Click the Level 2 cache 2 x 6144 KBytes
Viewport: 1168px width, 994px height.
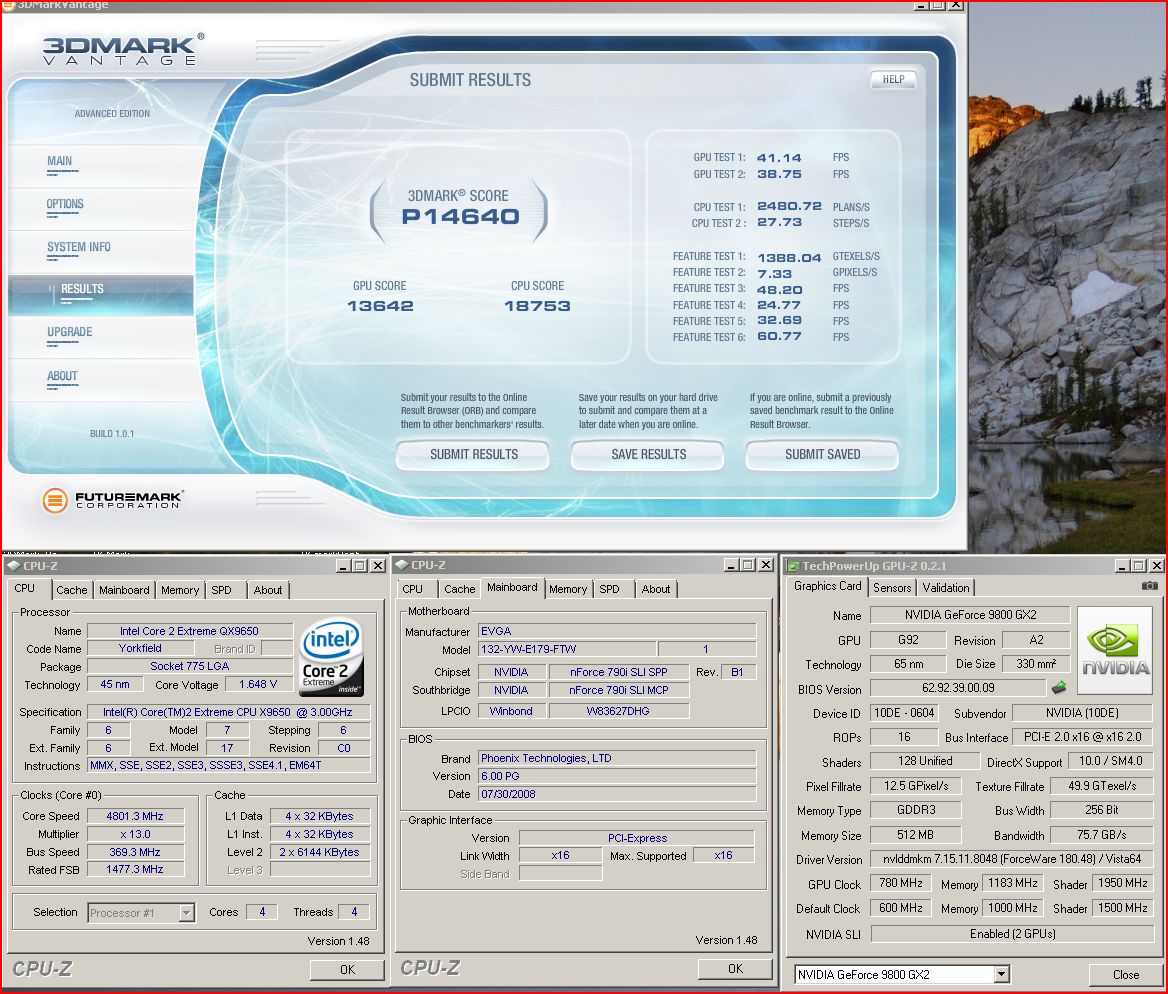(319, 852)
